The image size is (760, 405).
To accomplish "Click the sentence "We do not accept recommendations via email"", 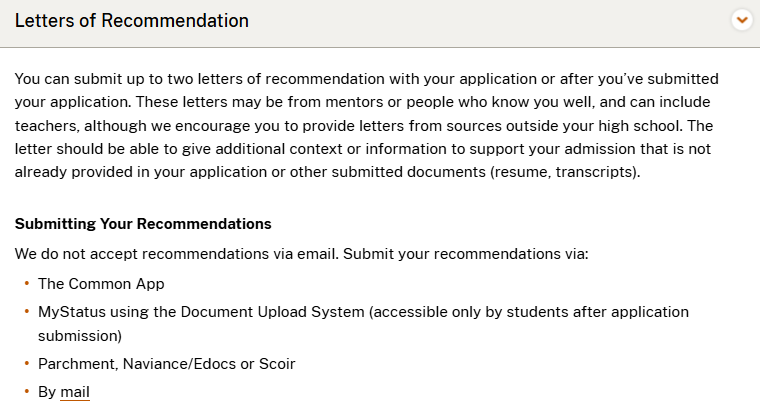I will [x=177, y=254].
